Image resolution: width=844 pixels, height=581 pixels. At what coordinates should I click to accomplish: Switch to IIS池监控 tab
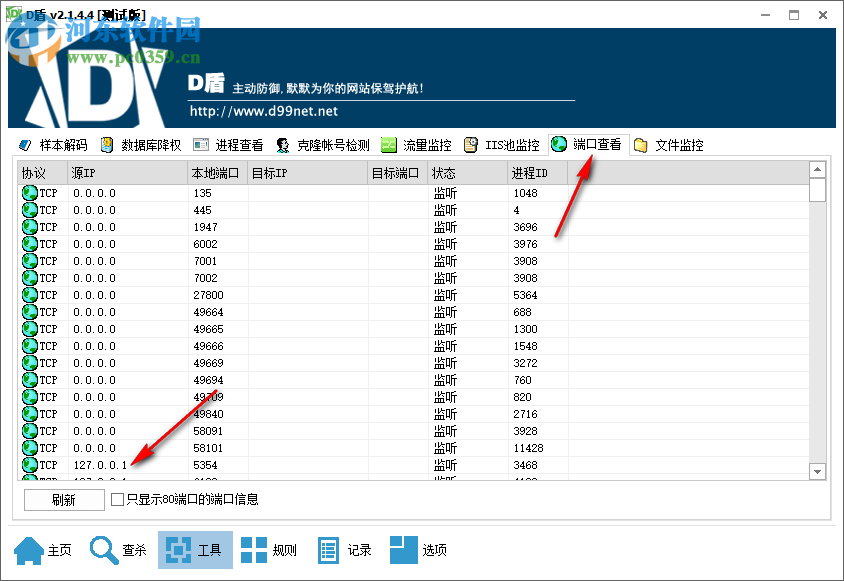[502, 145]
